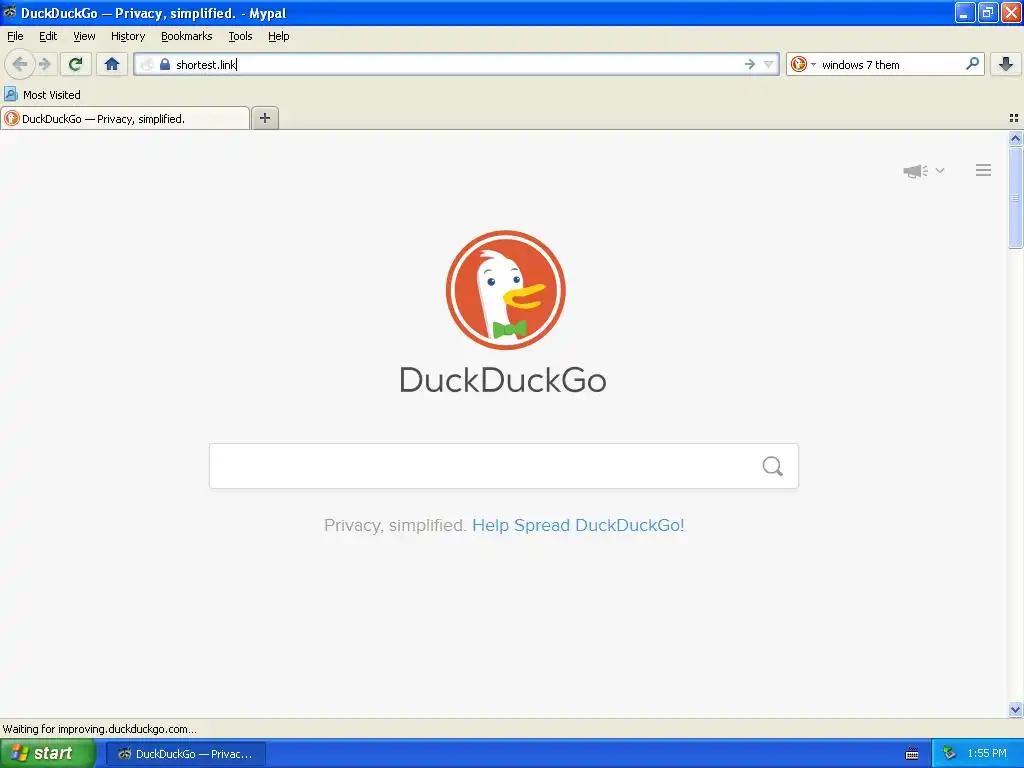Screen dimensions: 1024x768
Task: Open the History menu
Action: 128,36
